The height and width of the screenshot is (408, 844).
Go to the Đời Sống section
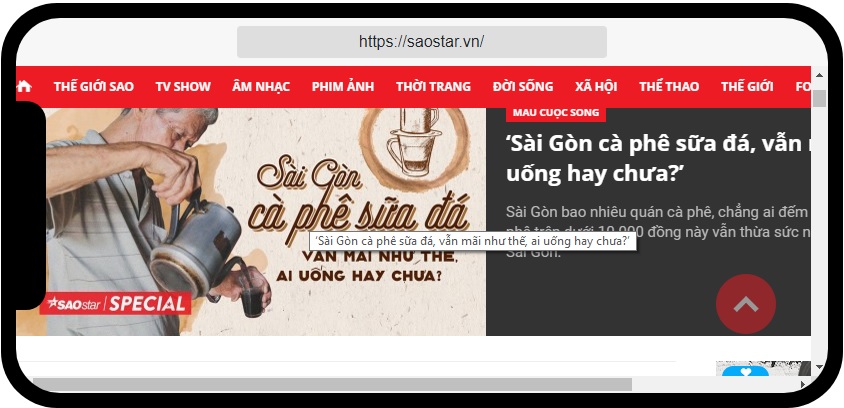523,87
